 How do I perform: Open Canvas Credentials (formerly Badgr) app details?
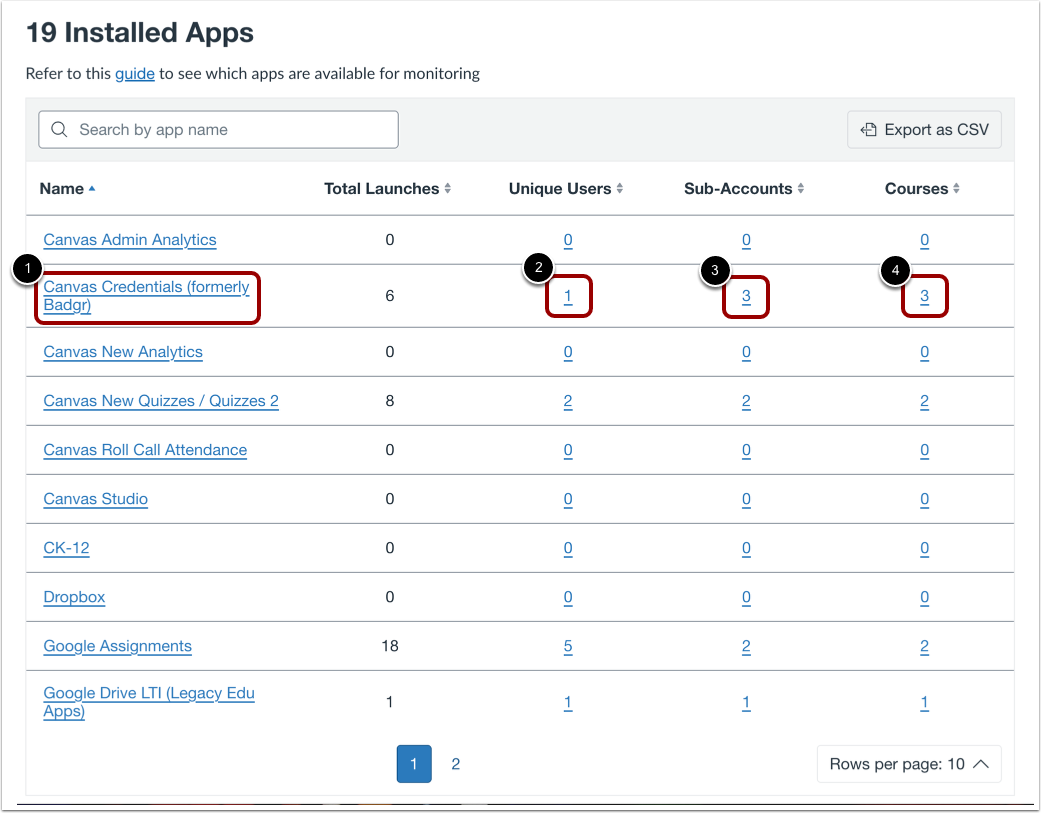[146, 296]
